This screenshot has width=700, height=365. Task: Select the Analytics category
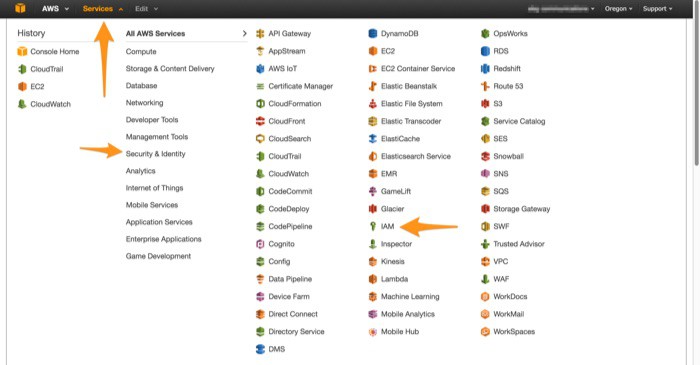coord(141,170)
